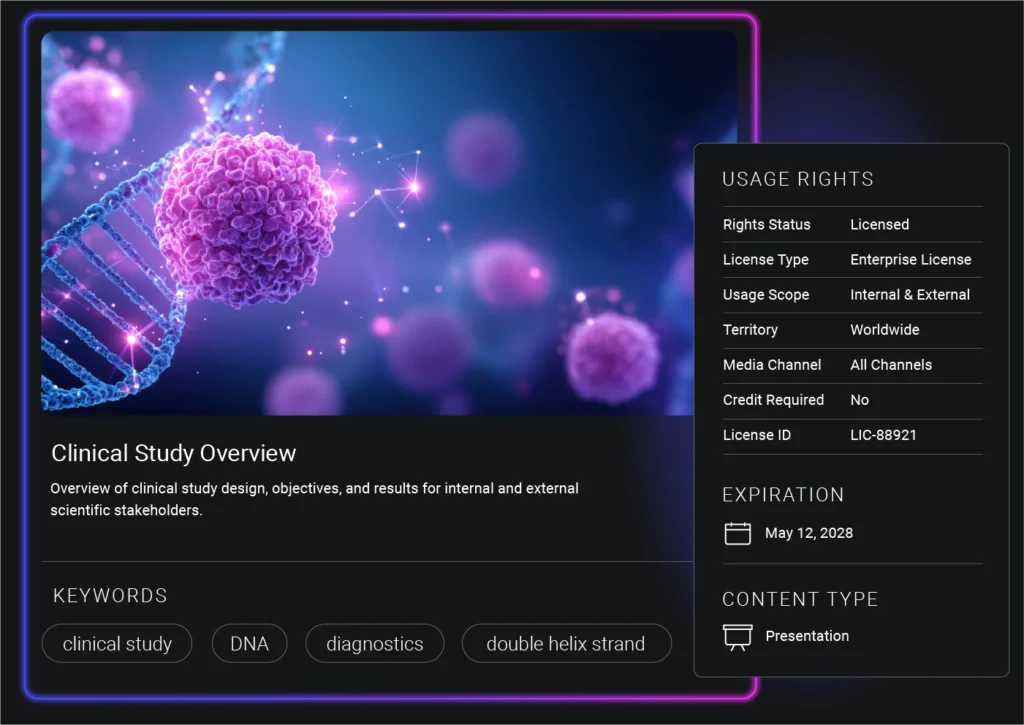The width and height of the screenshot is (1024, 725).
Task: Select the 'All Channels' value
Action: pos(891,365)
